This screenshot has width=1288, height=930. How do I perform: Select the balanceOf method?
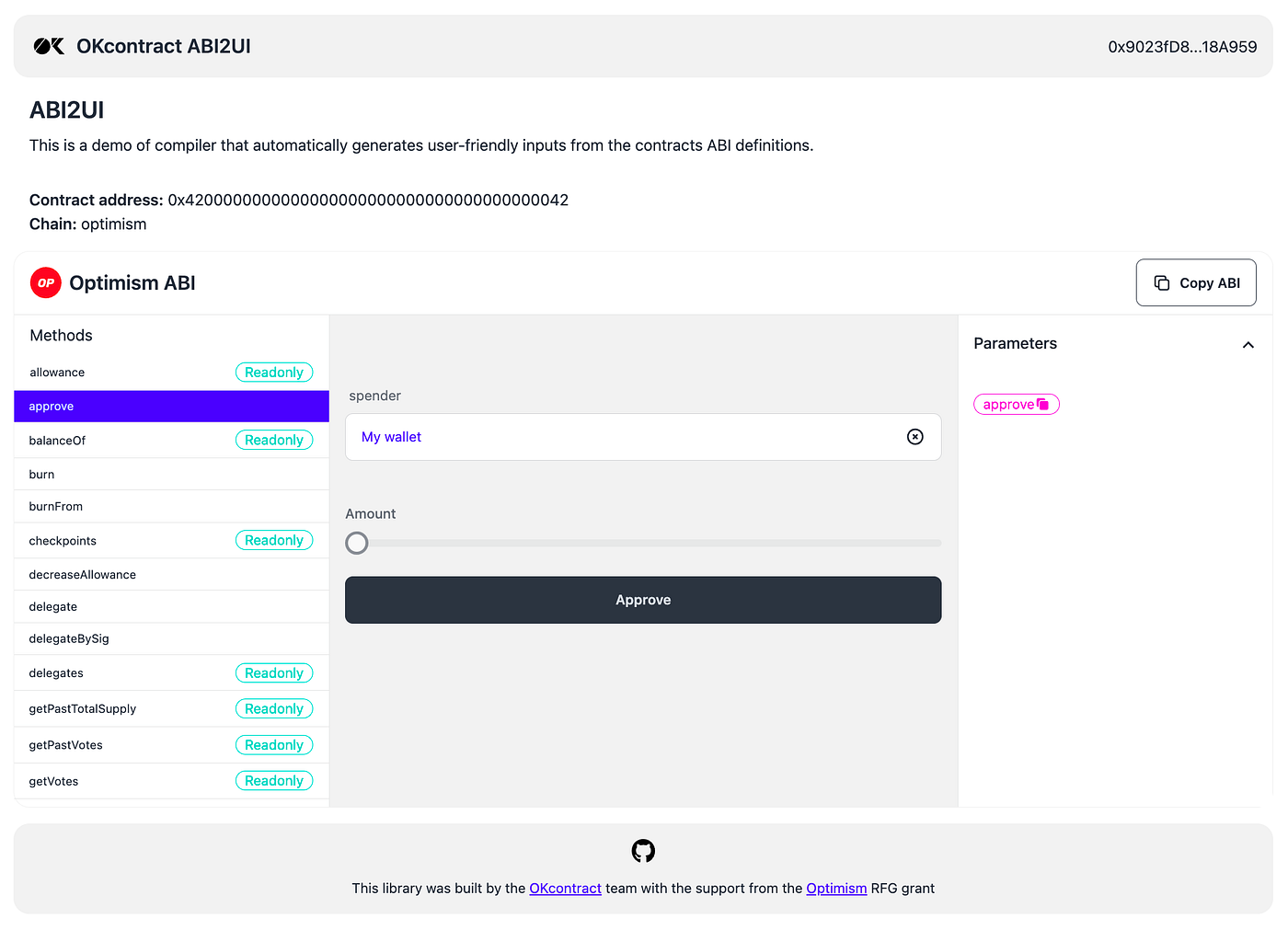point(171,441)
